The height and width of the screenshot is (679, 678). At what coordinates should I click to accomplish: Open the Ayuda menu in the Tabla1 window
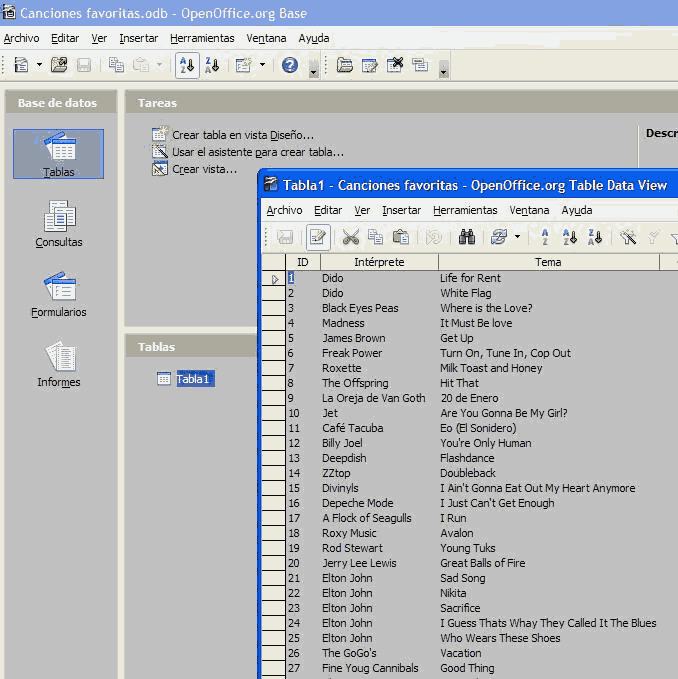coord(577,210)
